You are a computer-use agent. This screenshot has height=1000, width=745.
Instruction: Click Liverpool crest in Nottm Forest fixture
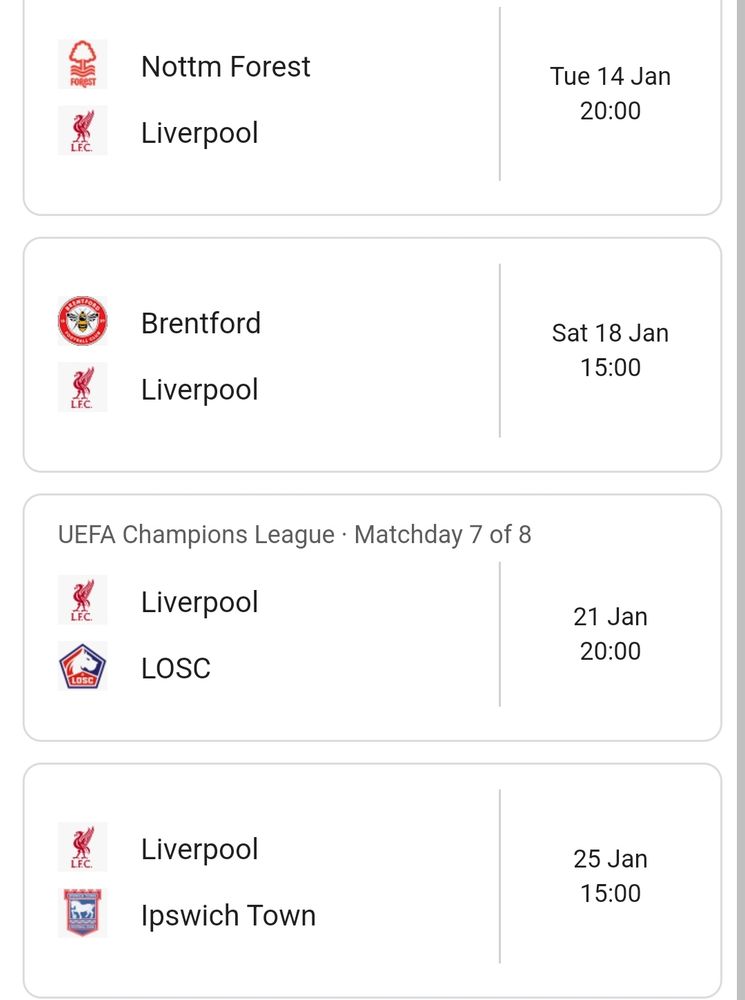tap(82, 131)
